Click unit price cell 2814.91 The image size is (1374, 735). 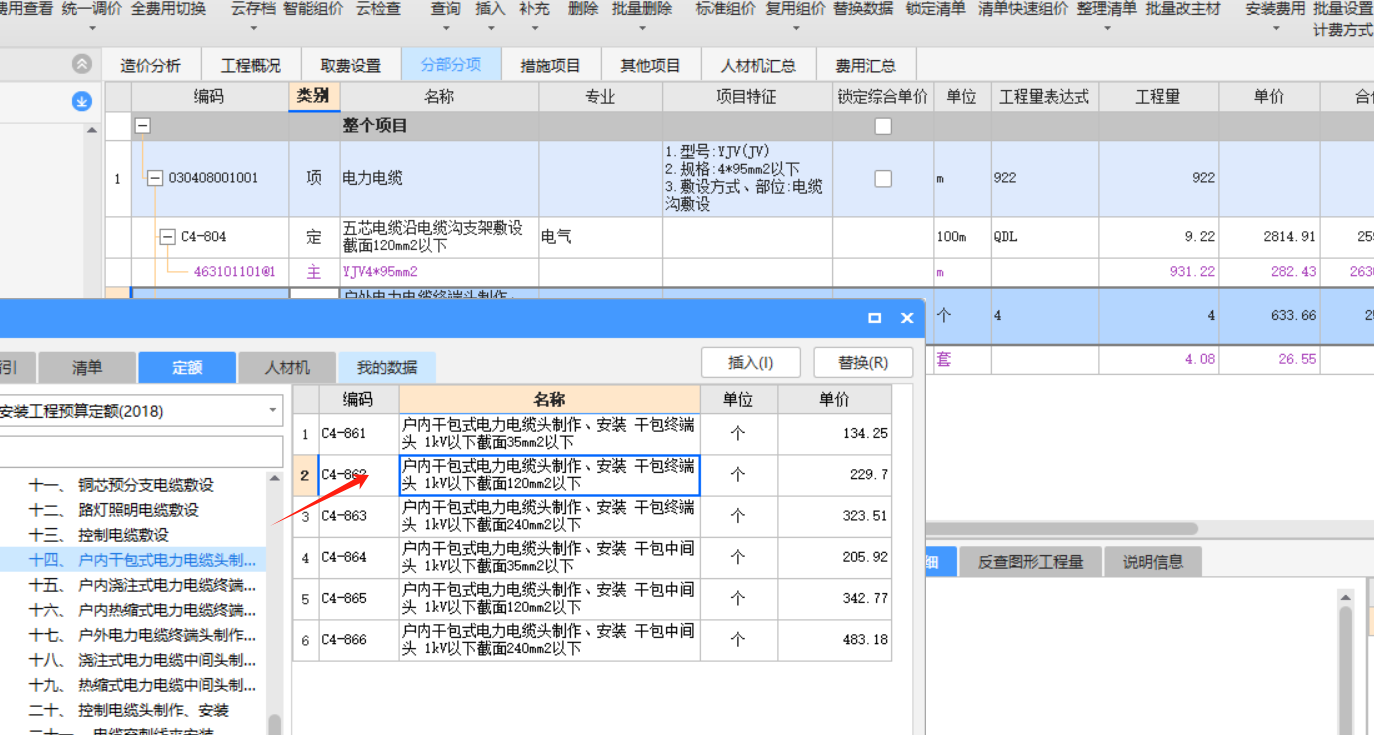pyautogui.click(x=1269, y=237)
